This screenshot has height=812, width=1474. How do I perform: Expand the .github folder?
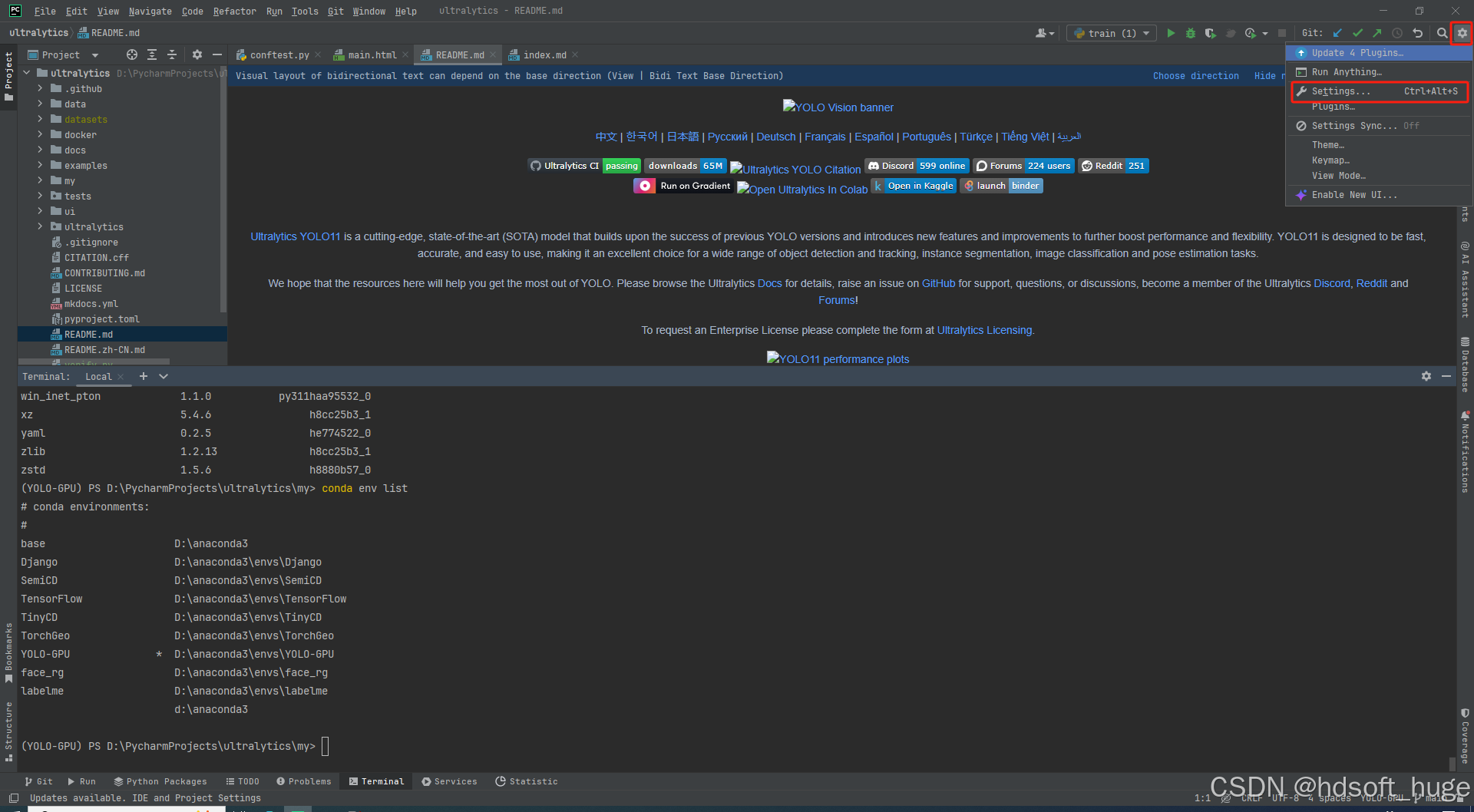pyautogui.click(x=40, y=88)
